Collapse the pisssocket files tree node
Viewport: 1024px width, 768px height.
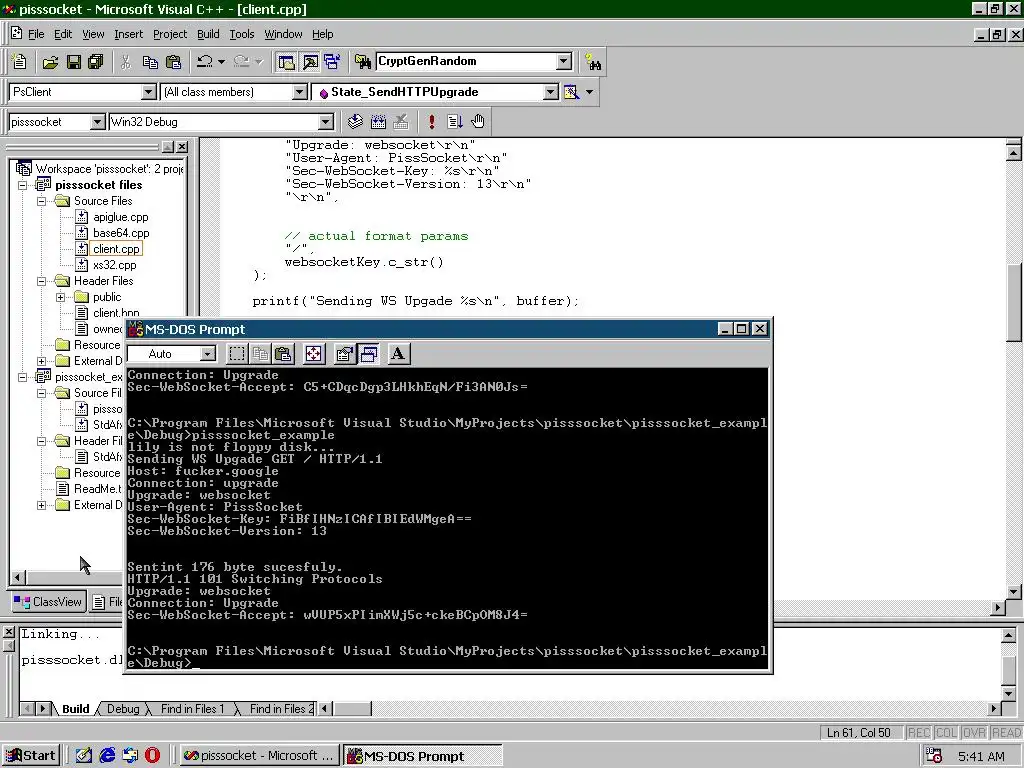(23, 185)
